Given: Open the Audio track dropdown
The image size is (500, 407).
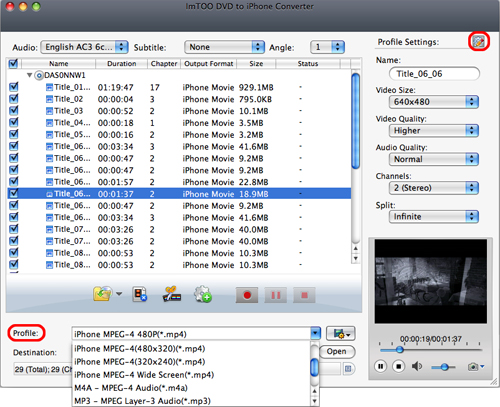Looking at the screenshot, I should (84, 47).
